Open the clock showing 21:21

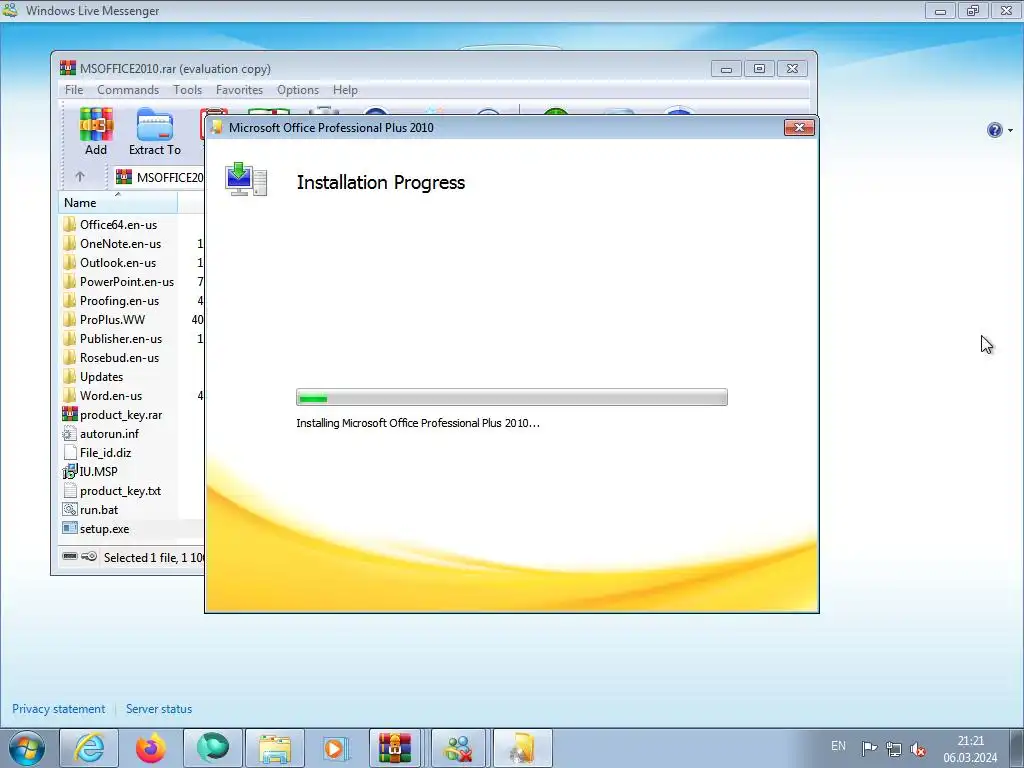click(x=970, y=749)
